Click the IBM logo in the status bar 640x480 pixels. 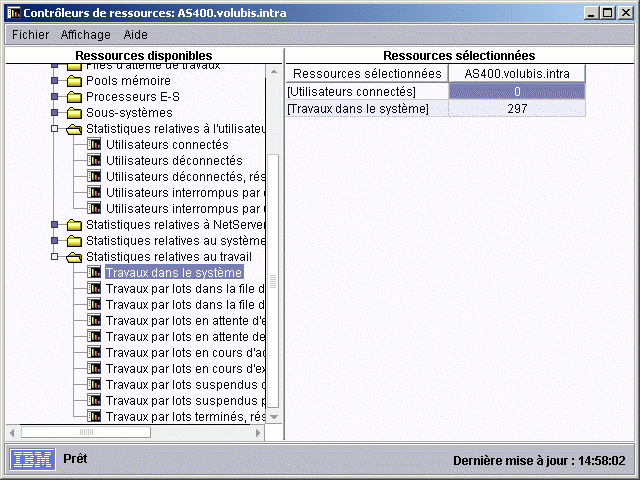click(x=32, y=460)
